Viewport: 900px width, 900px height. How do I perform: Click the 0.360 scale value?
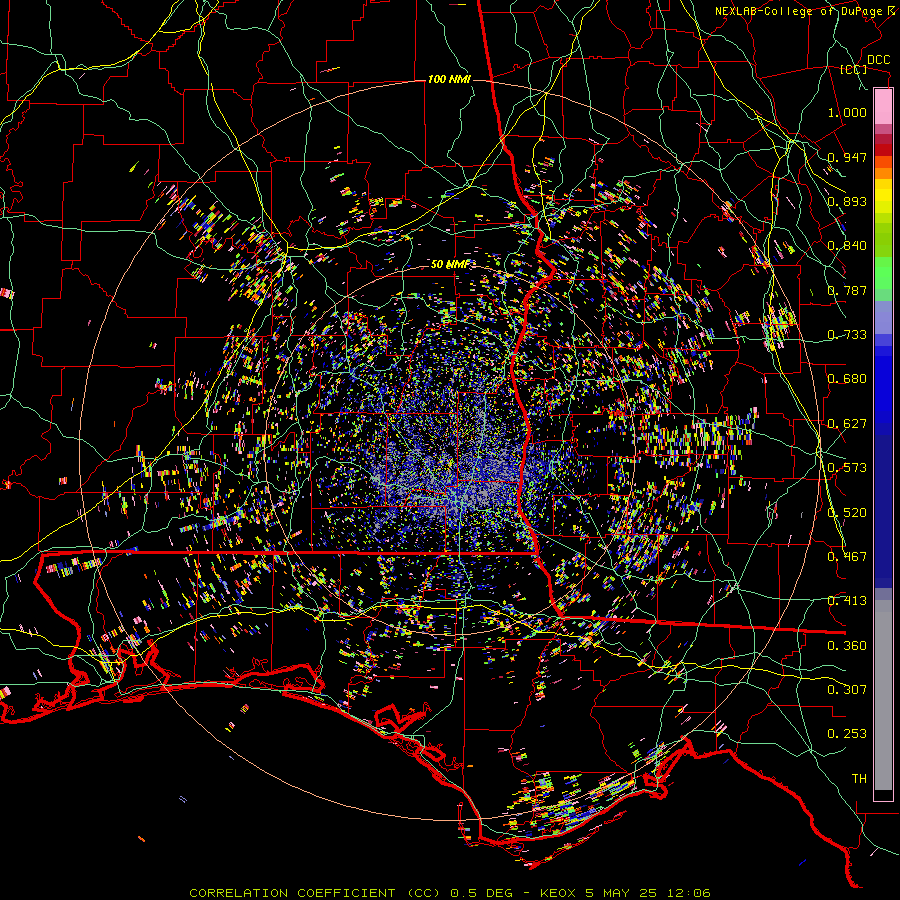pos(847,646)
